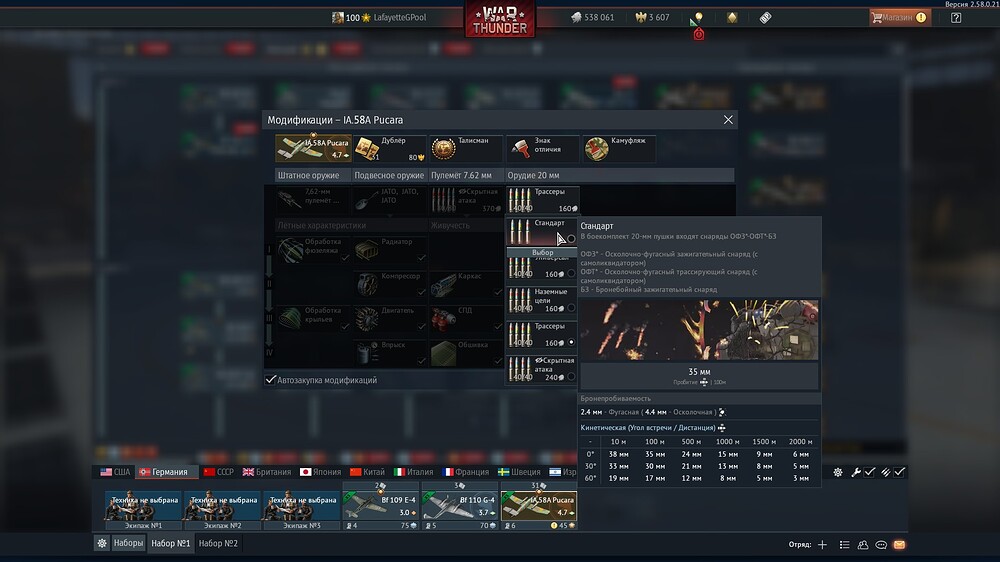Select the Экипаж №2 empty crew slot
Viewport: 1000px width, 562px height.
(223, 510)
